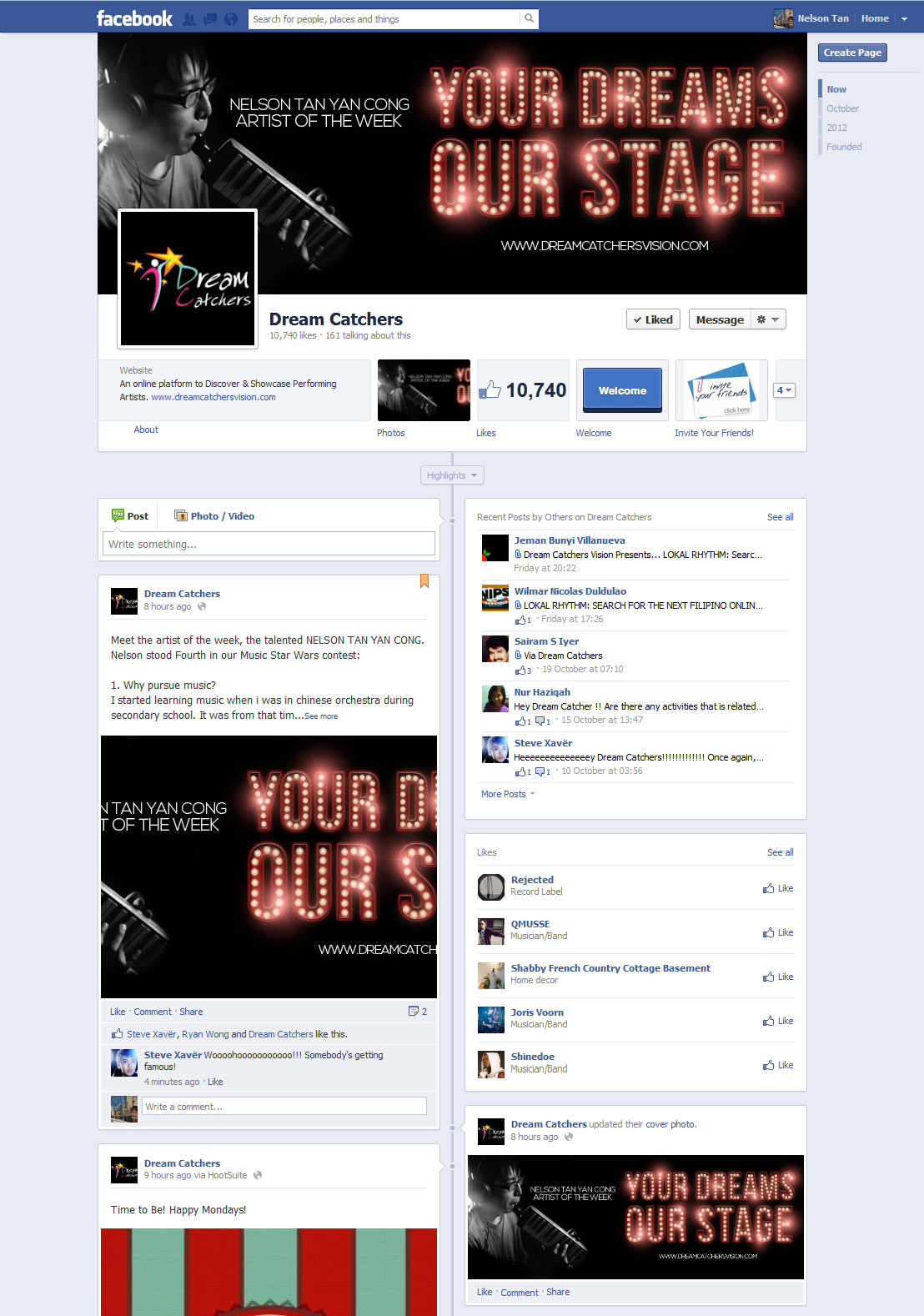This screenshot has width=924, height=1316.
Task: Like the QMUSSE page
Action: 778,932
